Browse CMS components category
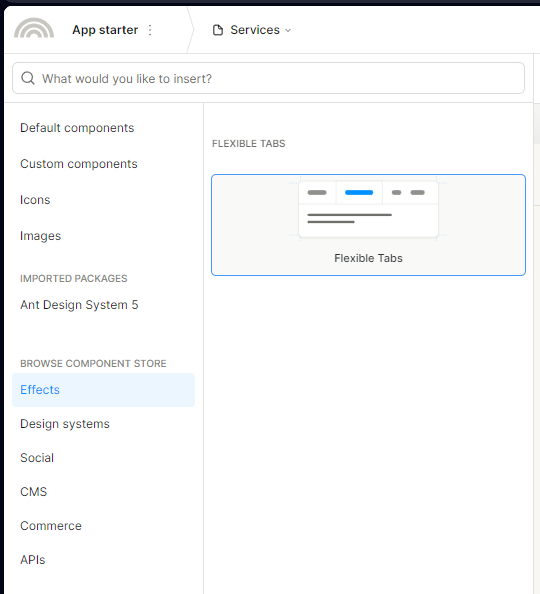 point(33,492)
